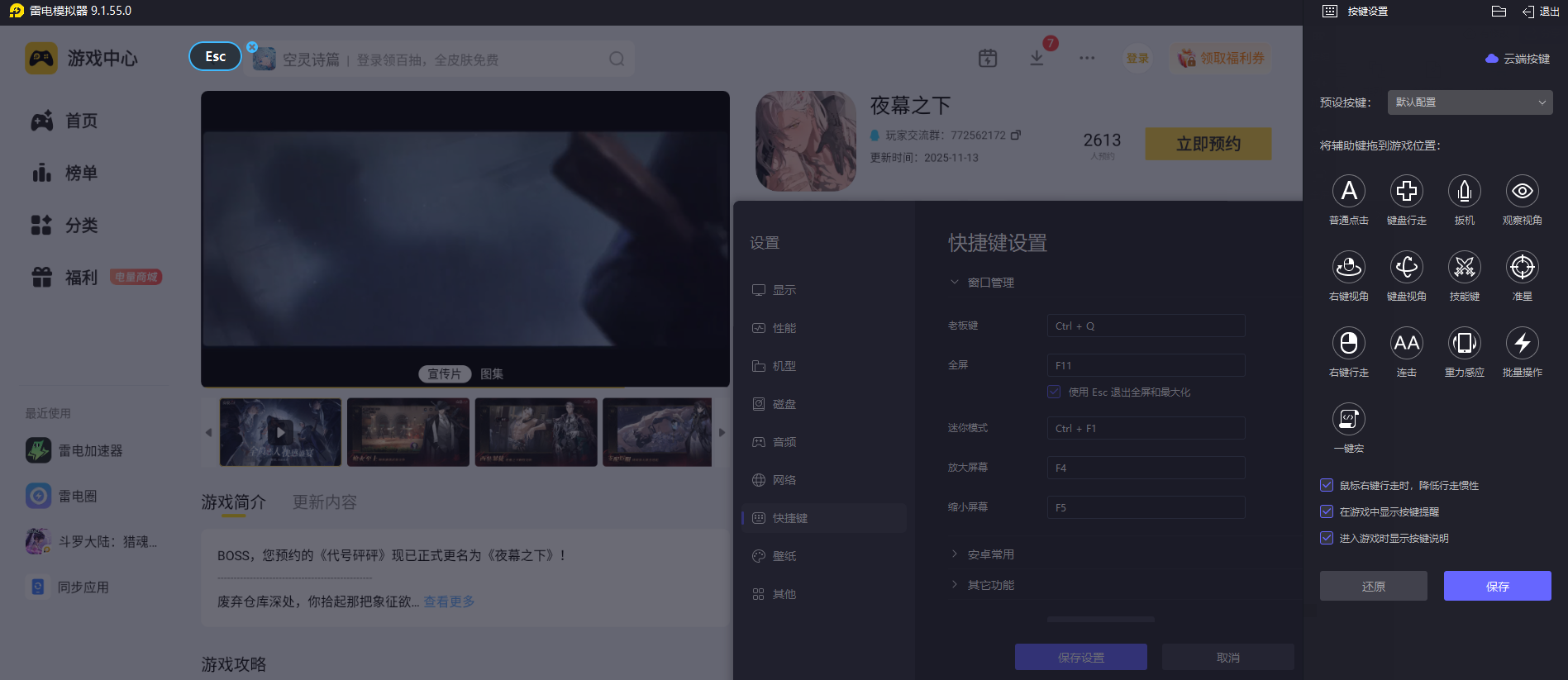
Task: Open 音频 settings category
Action: [x=774, y=442]
